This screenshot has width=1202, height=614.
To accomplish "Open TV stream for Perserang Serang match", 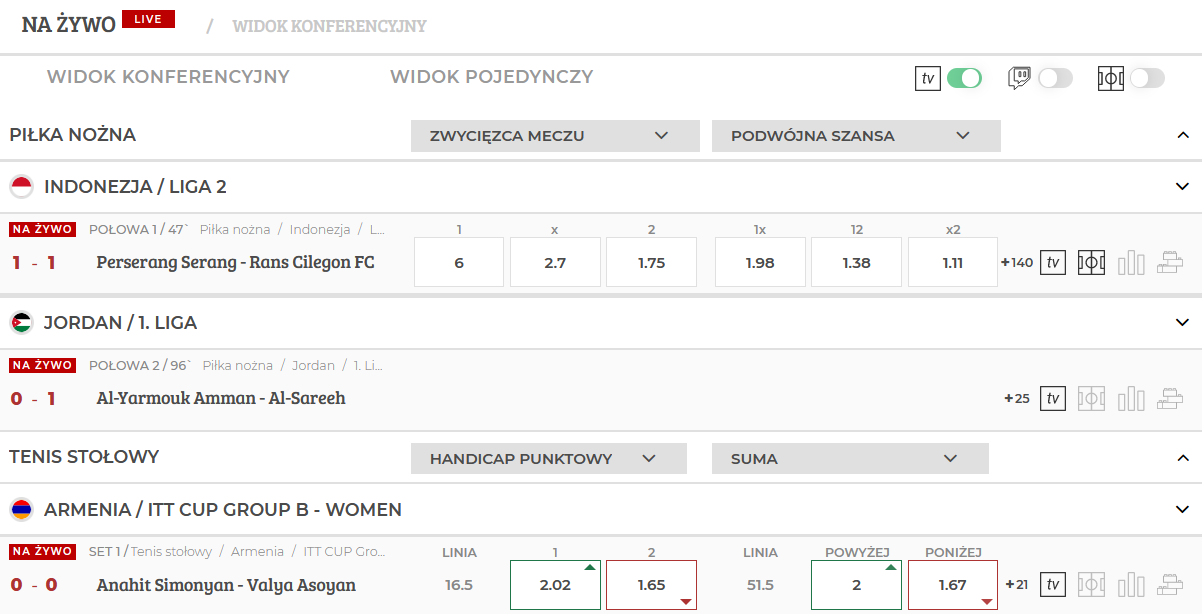I will coord(1052,263).
